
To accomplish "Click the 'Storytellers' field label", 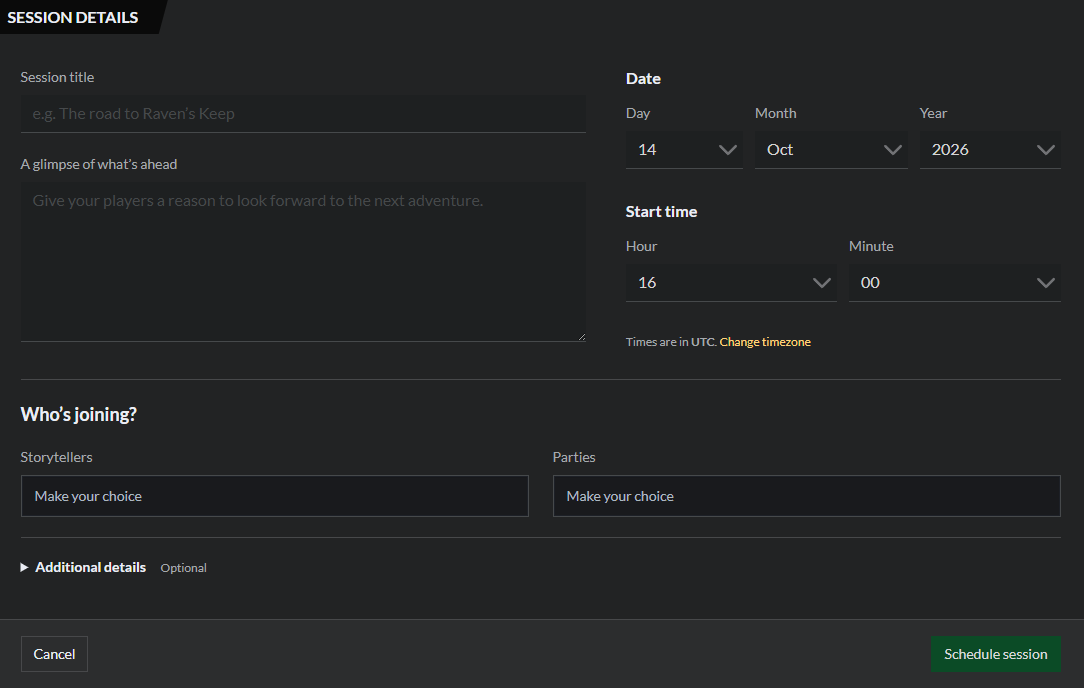I will point(56,457).
